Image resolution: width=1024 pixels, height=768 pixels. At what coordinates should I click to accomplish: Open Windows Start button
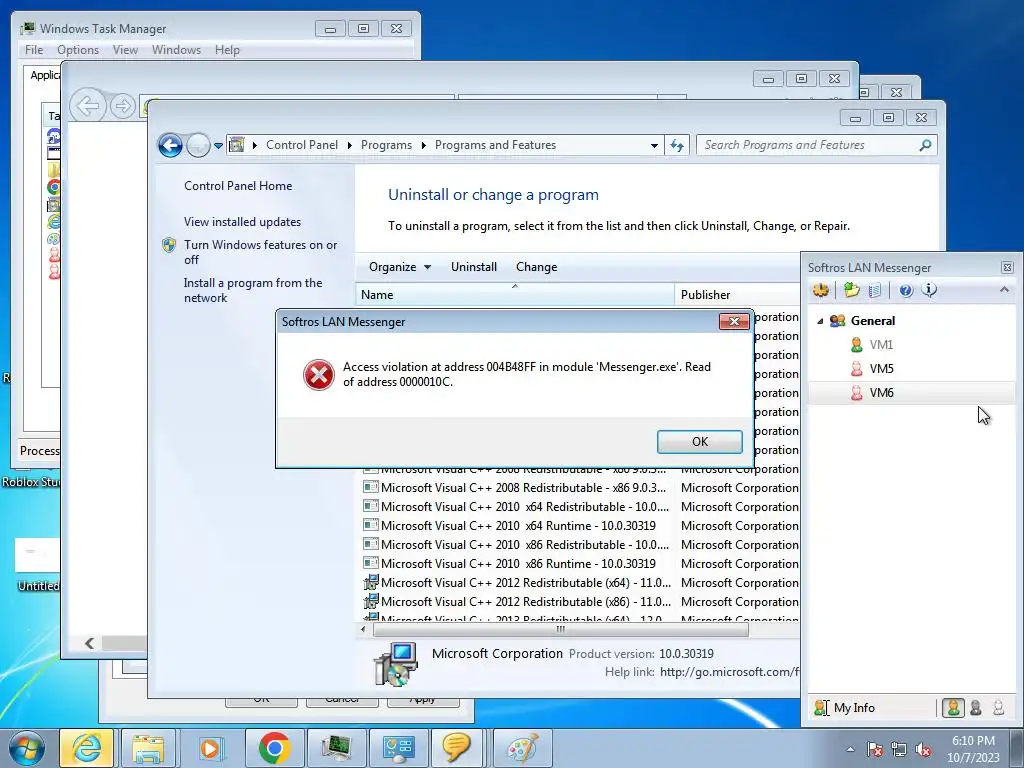coord(26,748)
